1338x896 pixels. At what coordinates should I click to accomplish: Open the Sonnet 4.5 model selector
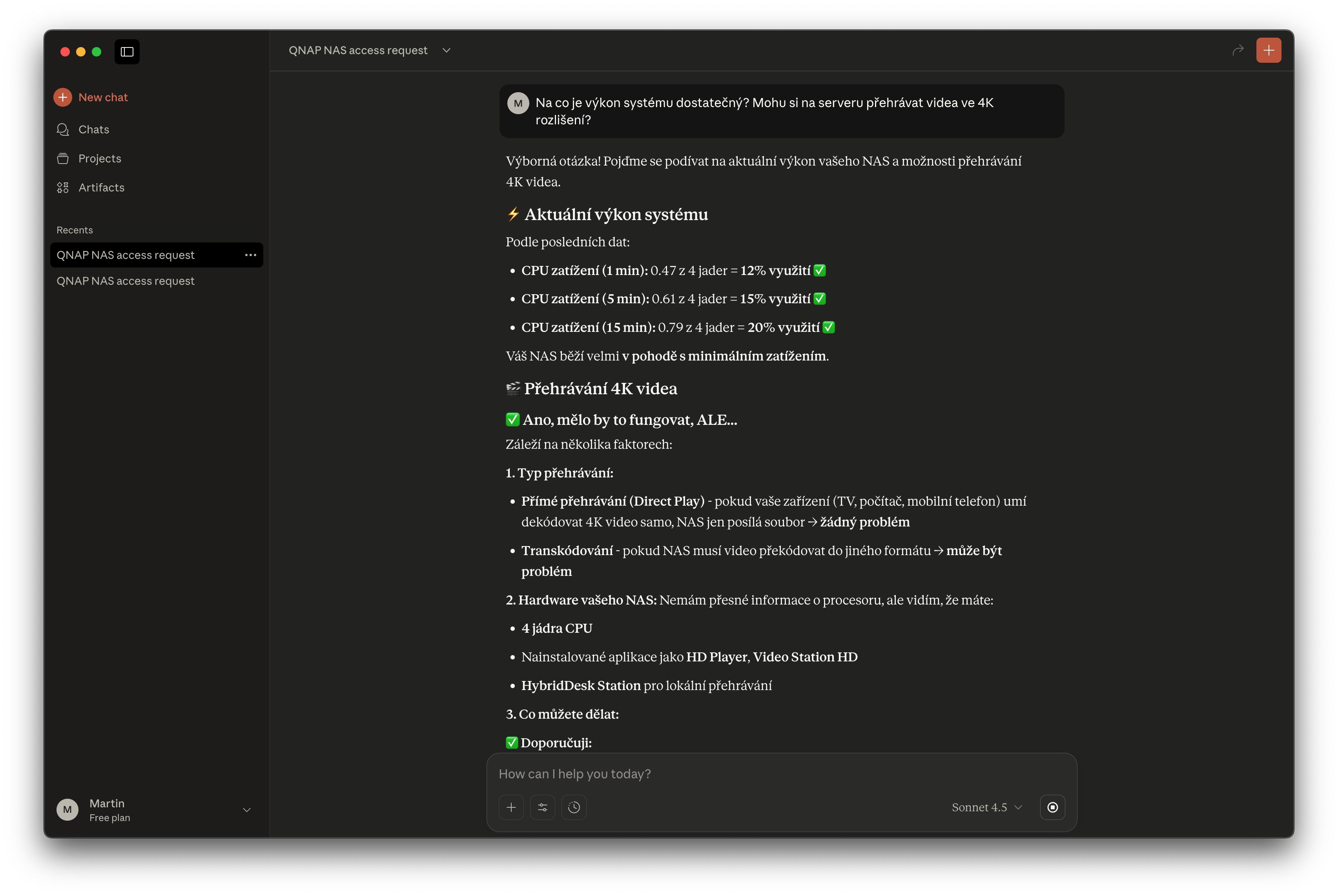pos(986,807)
